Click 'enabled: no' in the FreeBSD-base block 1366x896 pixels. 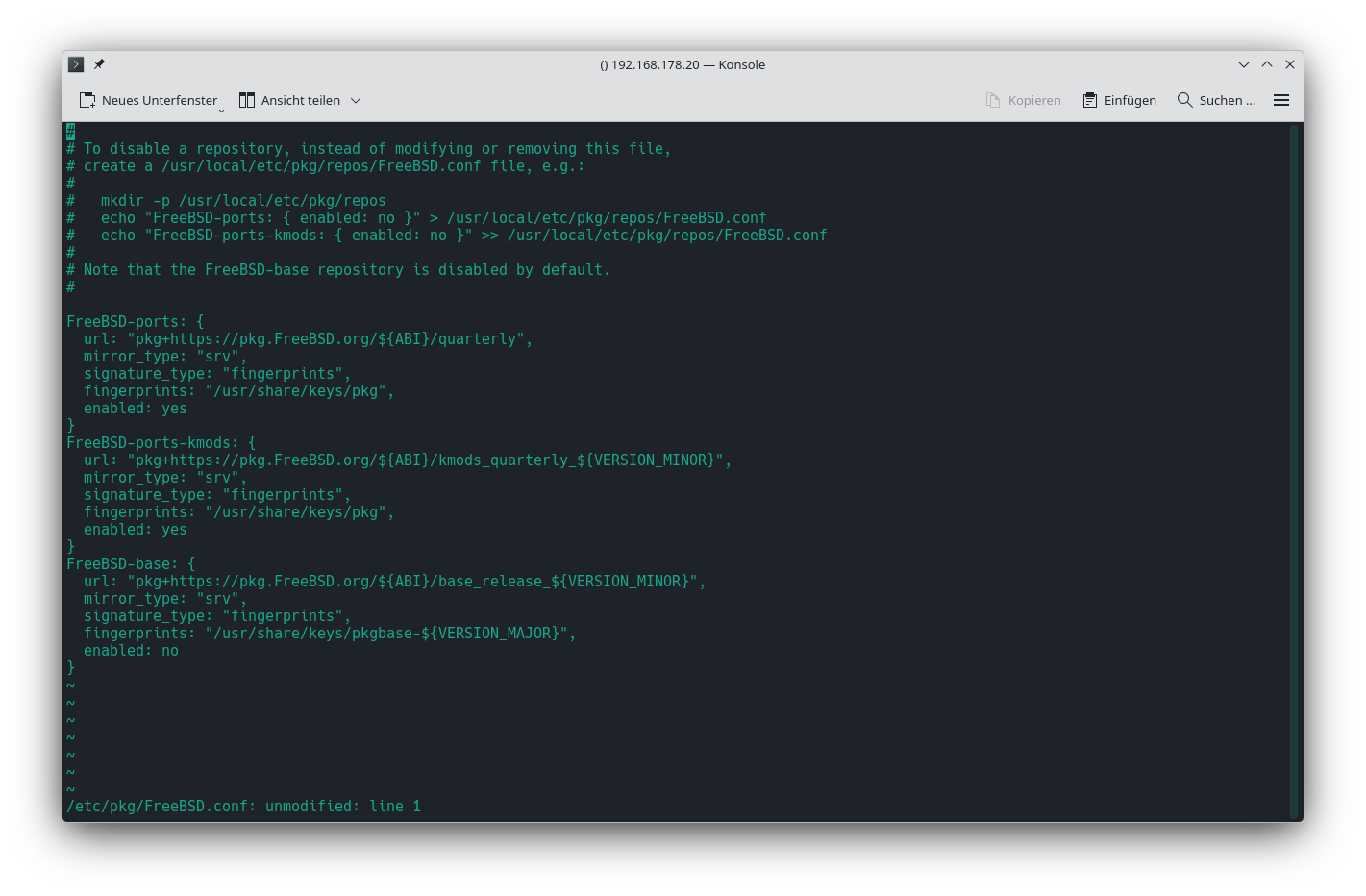131,651
